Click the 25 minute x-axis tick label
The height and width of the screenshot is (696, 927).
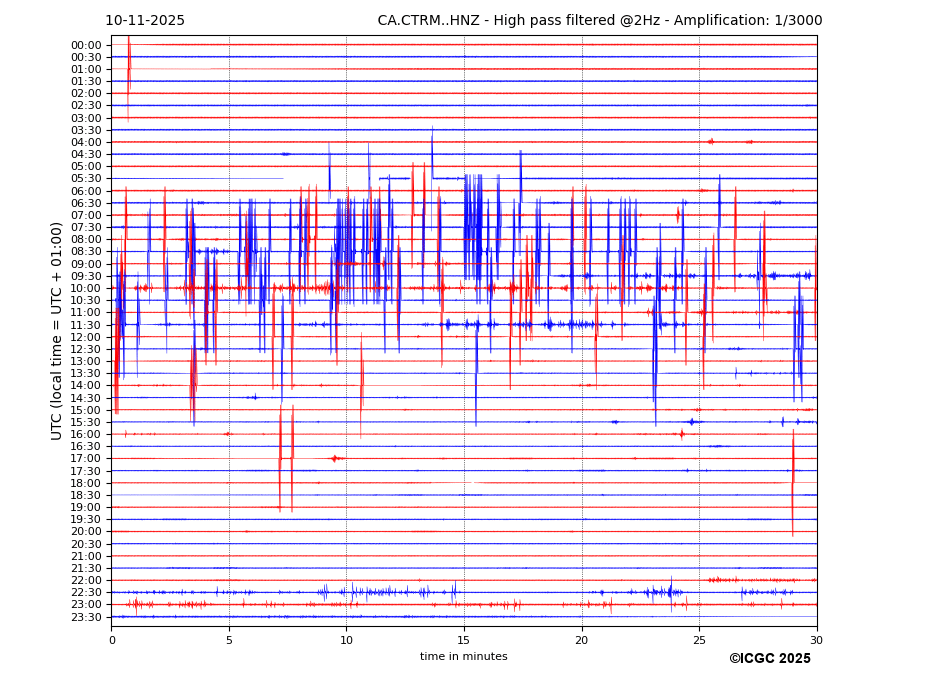click(x=699, y=640)
